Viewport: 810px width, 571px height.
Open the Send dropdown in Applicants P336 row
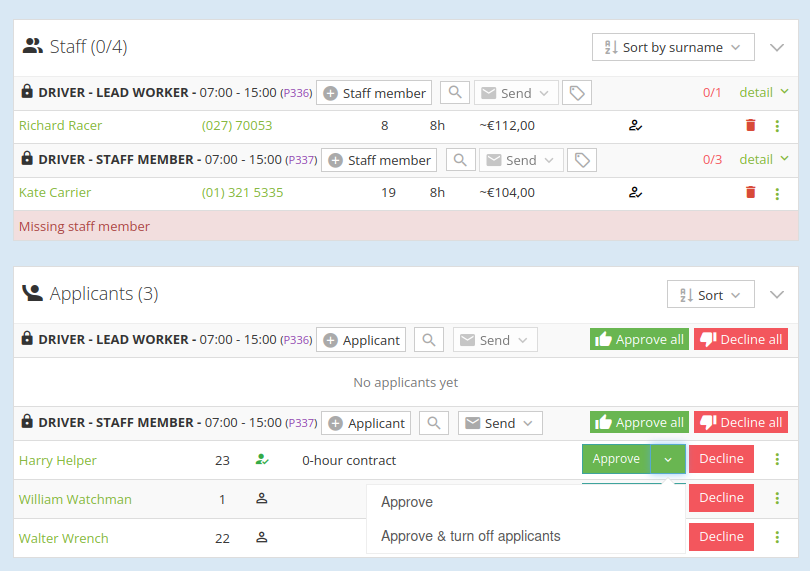click(495, 340)
